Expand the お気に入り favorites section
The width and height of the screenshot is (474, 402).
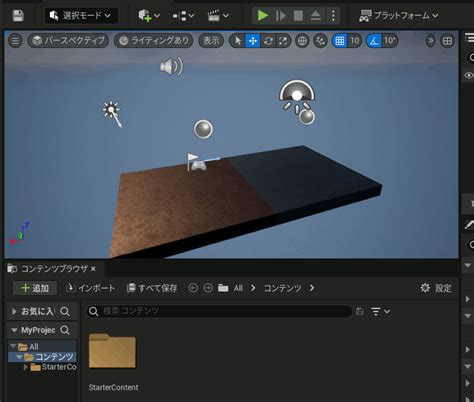click(14, 311)
